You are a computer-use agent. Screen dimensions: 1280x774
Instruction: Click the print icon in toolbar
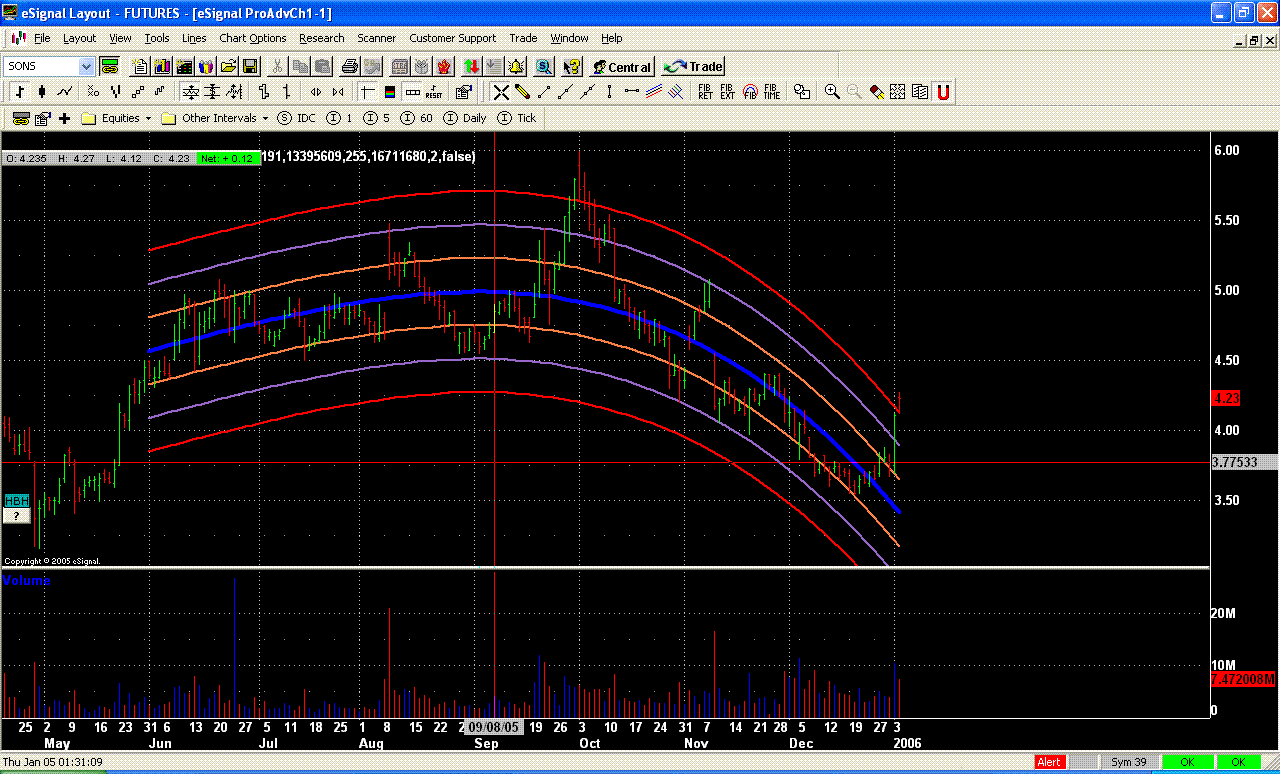tap(349, 67)
